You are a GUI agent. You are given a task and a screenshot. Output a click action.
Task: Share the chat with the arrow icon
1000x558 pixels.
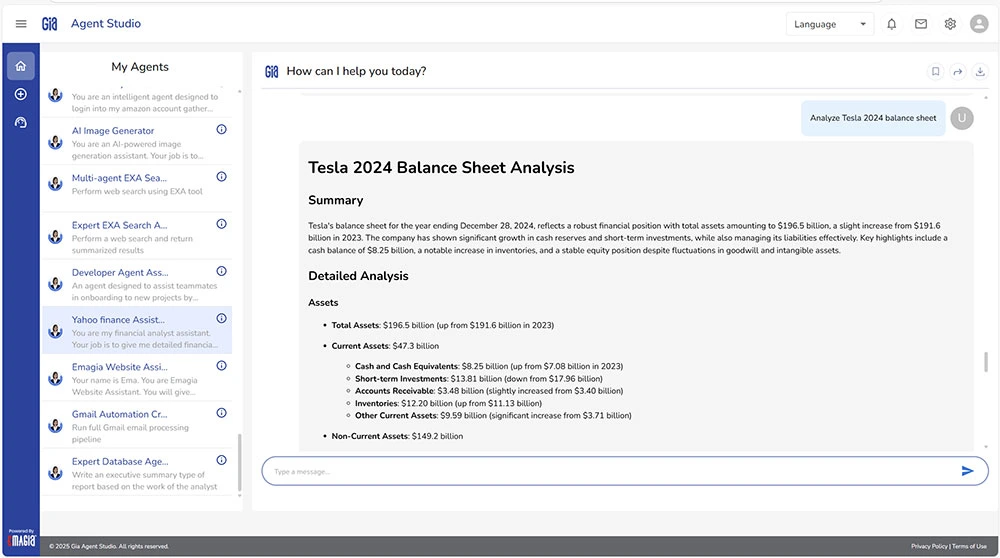coord(957,71)
